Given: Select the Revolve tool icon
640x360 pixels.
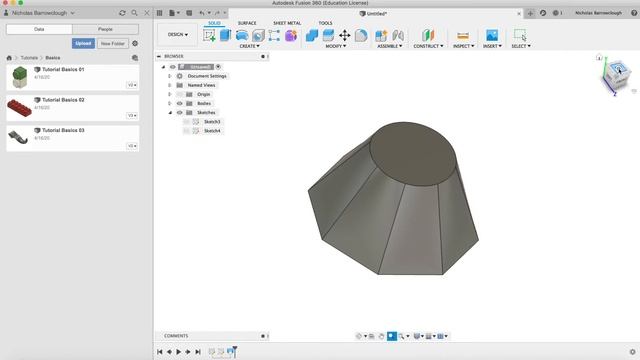Looking at the screenshot, I should pos(242,36).
